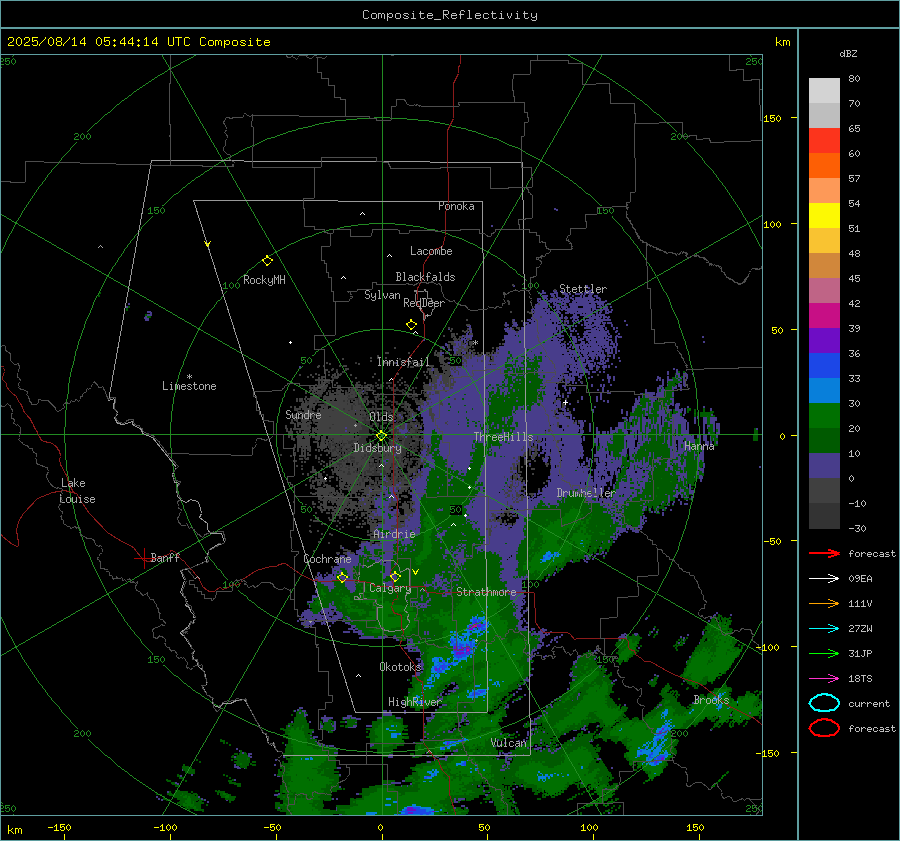Viewport: 900px width, 841px height.
Task: Click the cyan current ellipse in legend
Action: click(824, 703)
